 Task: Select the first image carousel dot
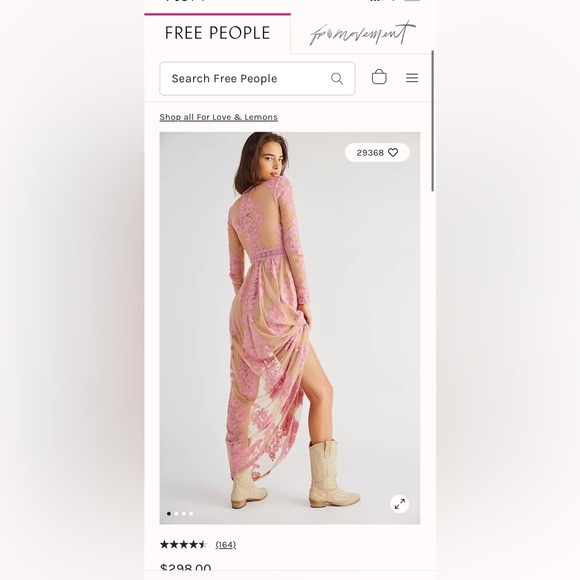pyautogui.click(x=169, y=513)
